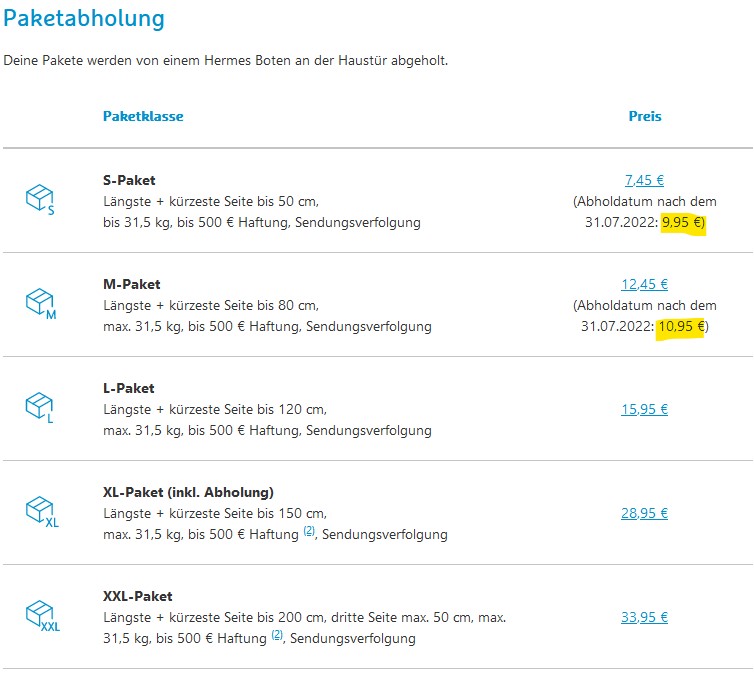Select the XXL-Paket title text
The width and height of the screenshot is (754, 681).
tap(138, 596)
